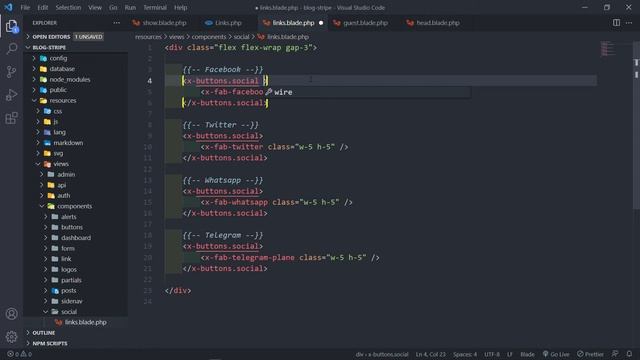Screen dimensions: 640x360
Task: Open the feedback icon in status bar
Action: pyautogui.click(x=615, y=354)
